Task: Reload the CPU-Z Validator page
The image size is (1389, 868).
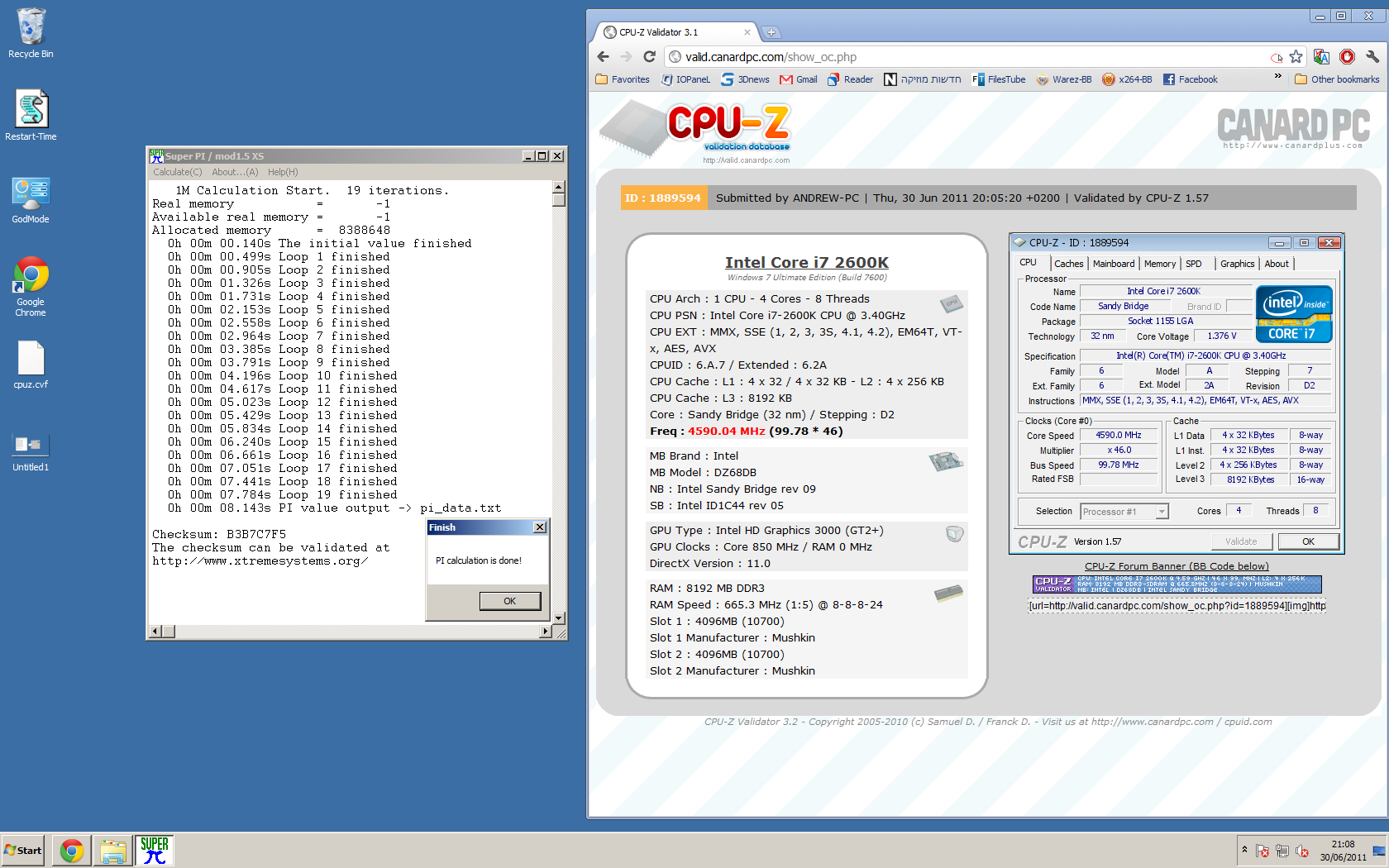Action: 649,57
